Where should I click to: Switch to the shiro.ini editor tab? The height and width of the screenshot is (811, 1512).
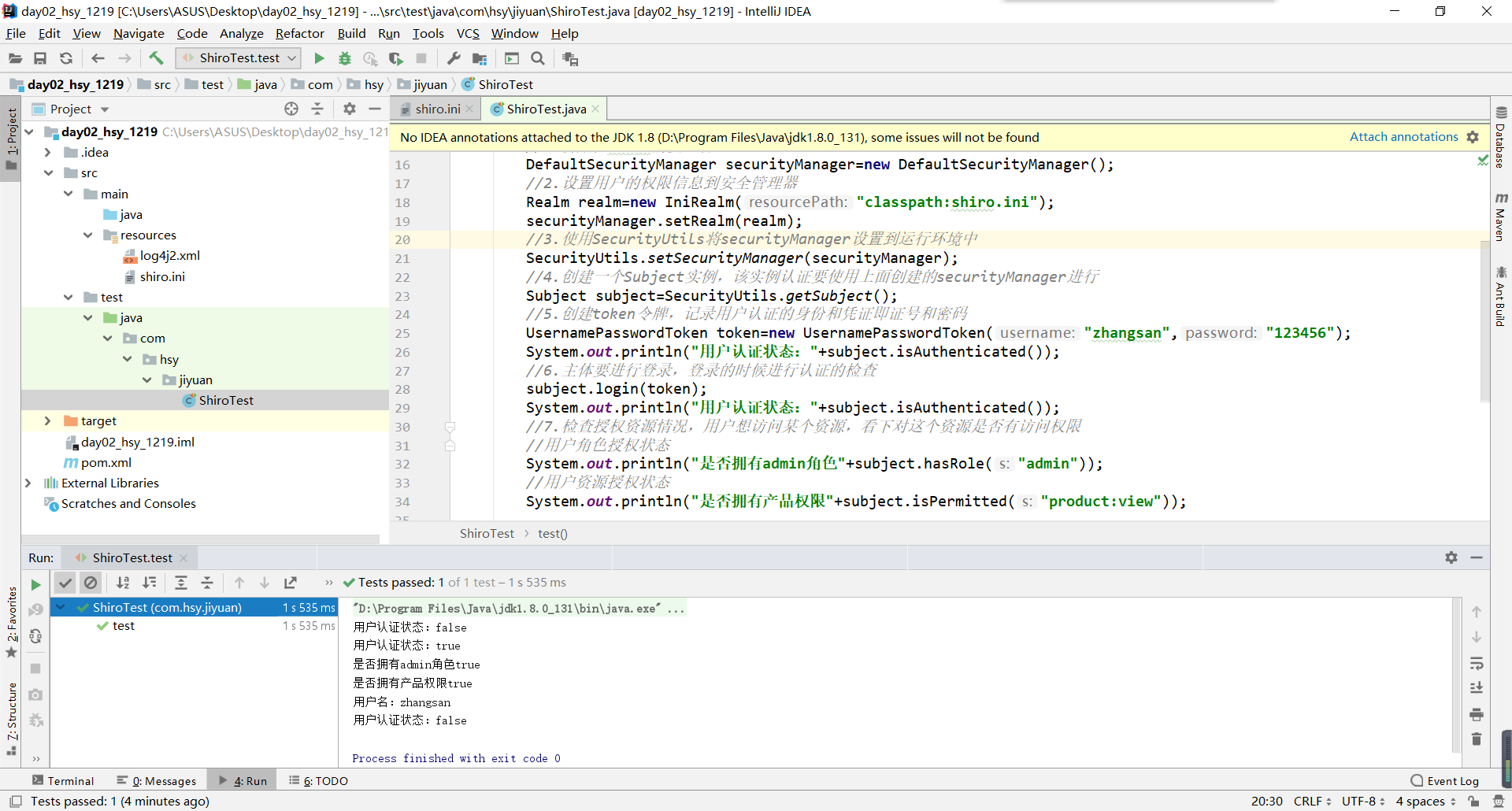[x=438, y=109]
